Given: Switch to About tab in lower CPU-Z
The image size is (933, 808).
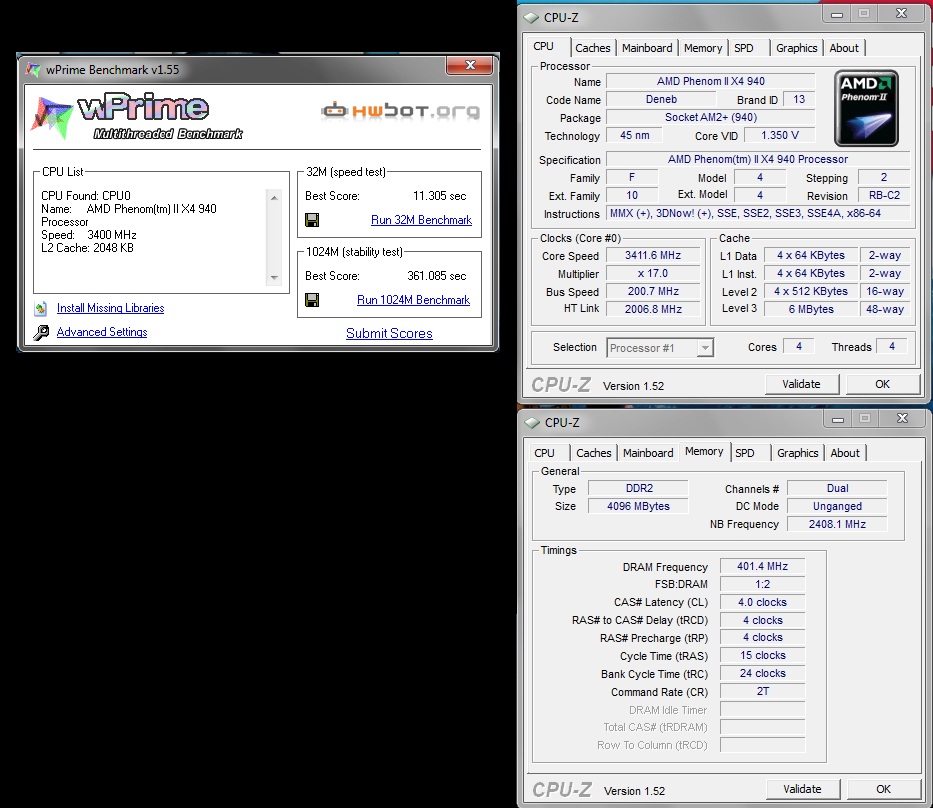Looking at the screenshot, I should pyautogui.click(x=845, y=453).
